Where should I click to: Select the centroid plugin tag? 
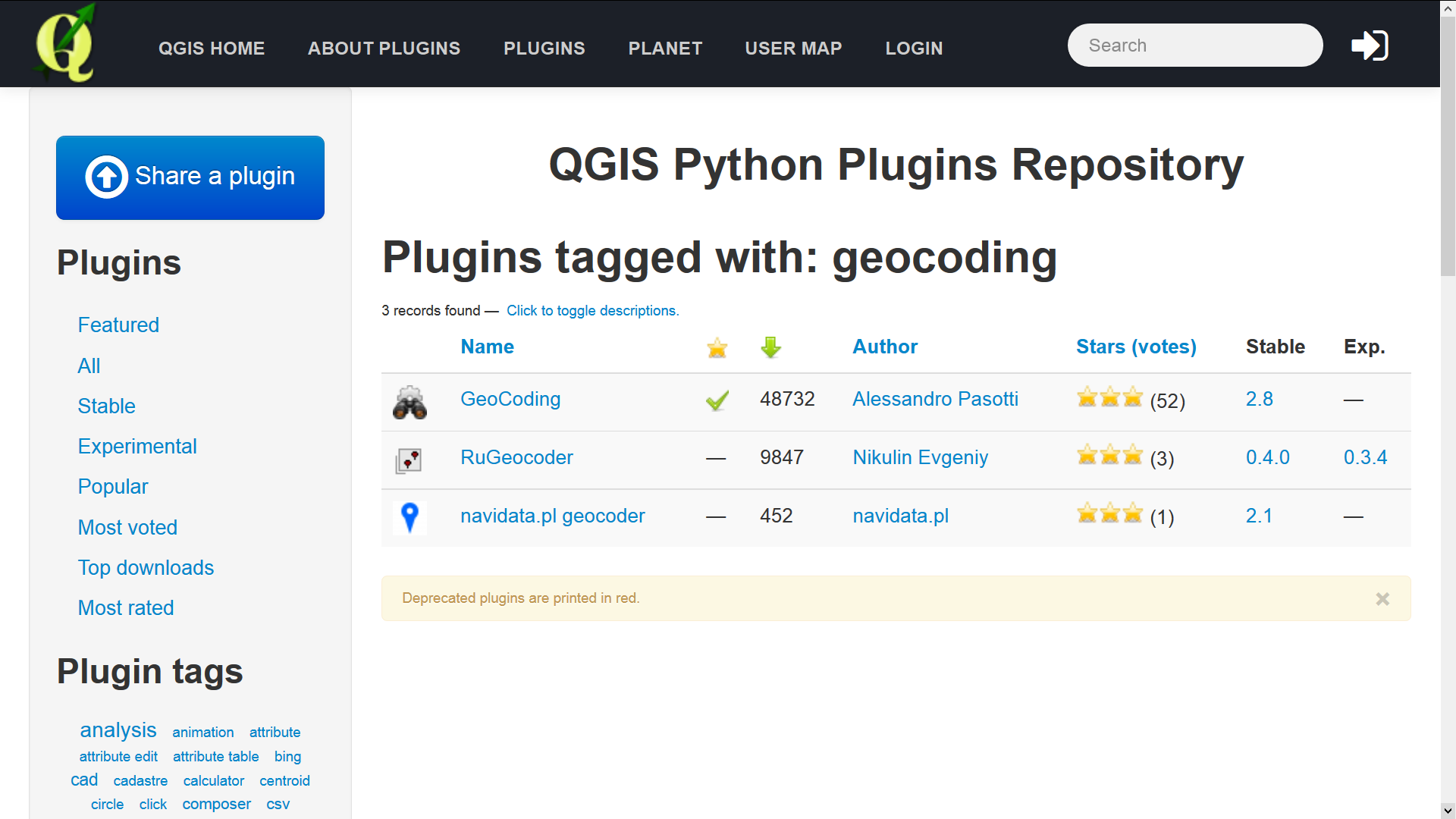pyautogui.click(x=284, y=781)
